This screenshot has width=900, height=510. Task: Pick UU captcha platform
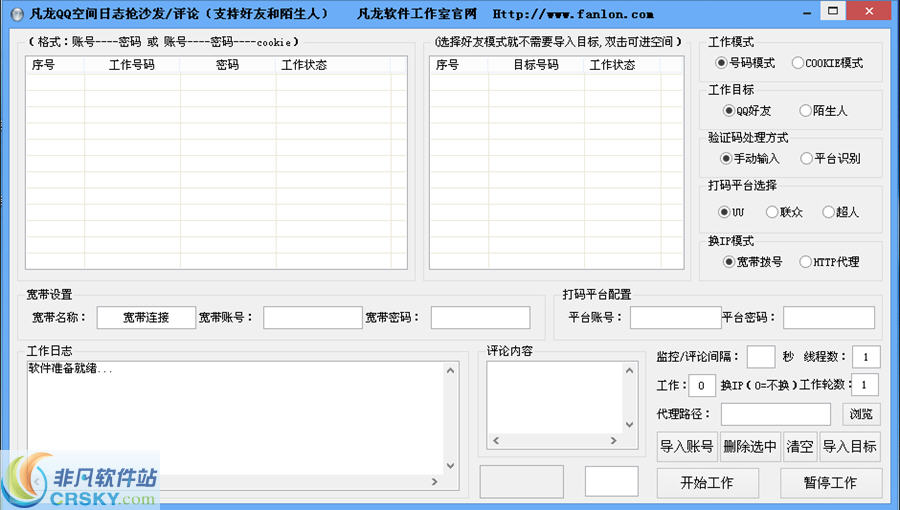point(731,212)
